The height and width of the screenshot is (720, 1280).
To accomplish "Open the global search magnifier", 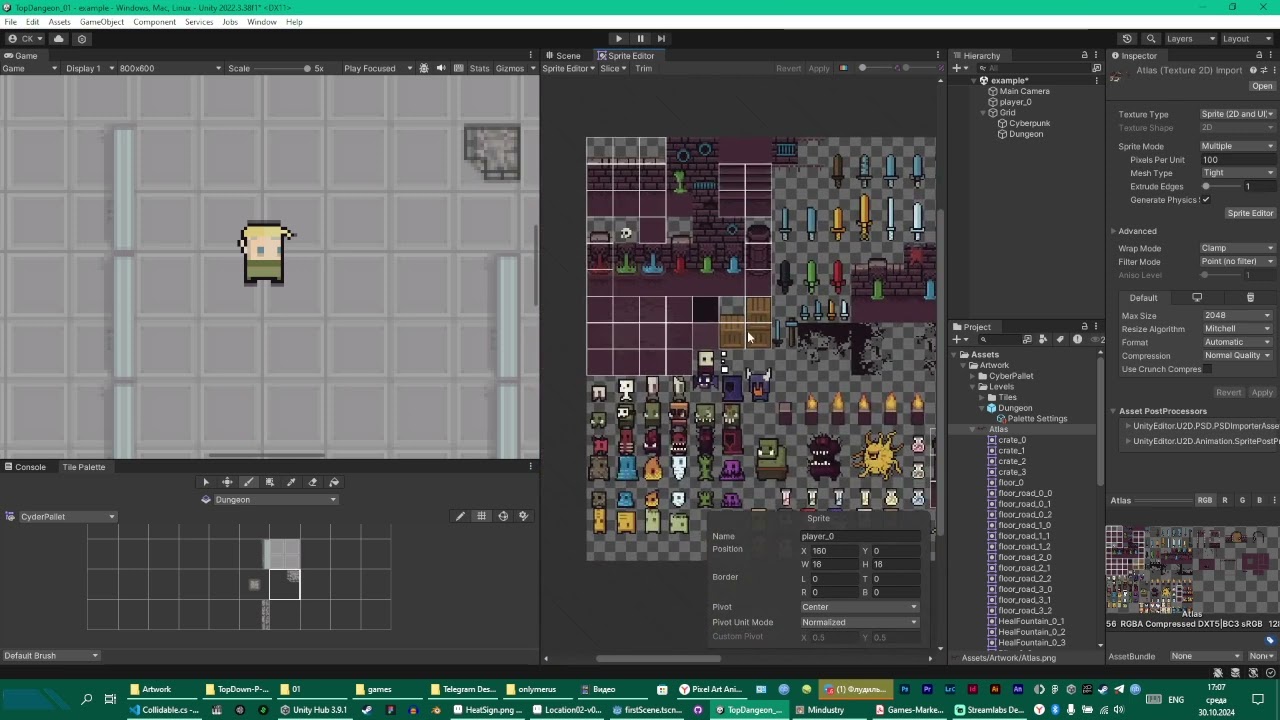I will coord(1151,39).
